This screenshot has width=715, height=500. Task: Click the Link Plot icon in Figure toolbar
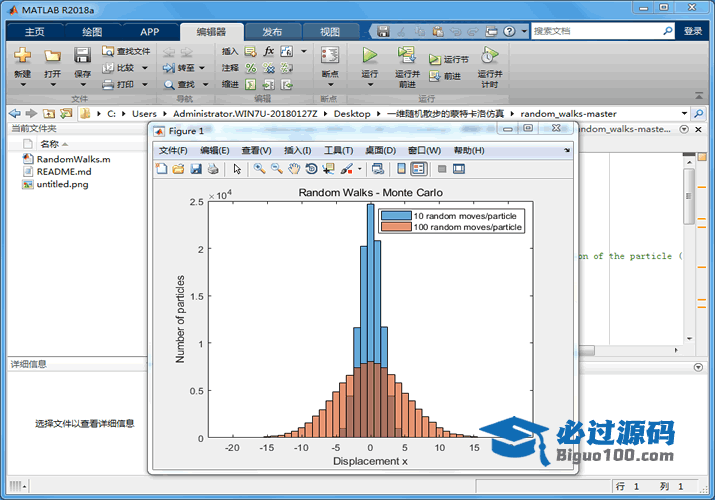click(378, 169)
